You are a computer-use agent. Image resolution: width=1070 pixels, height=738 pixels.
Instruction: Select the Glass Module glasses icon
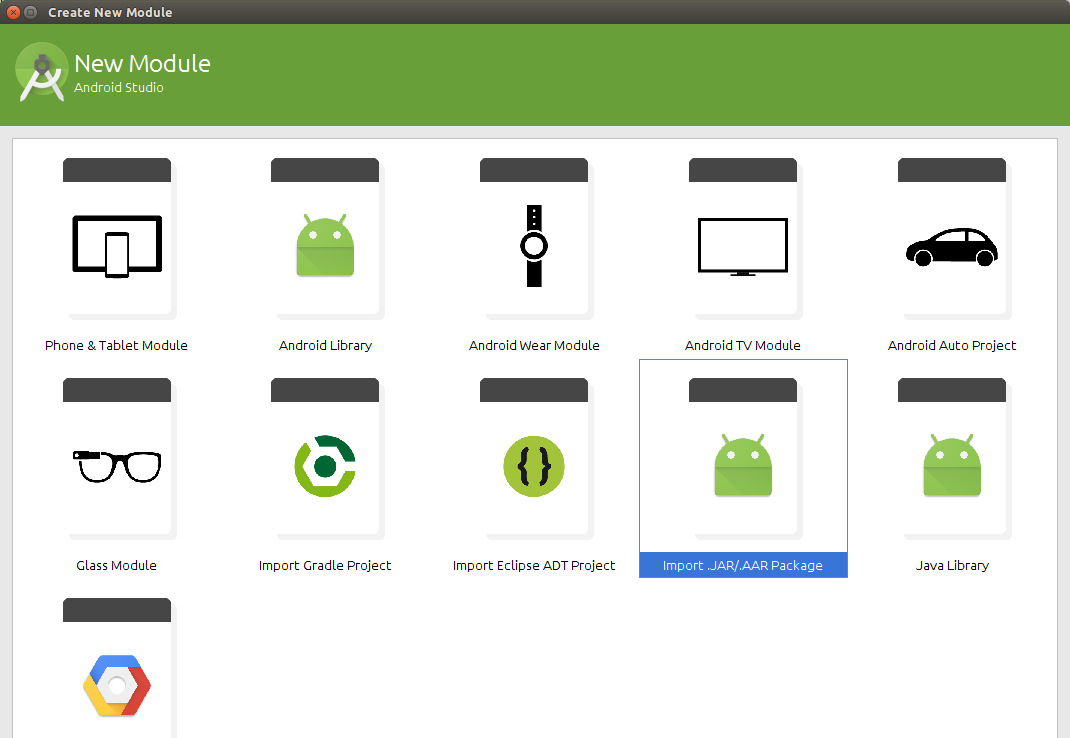coord(117,466)
